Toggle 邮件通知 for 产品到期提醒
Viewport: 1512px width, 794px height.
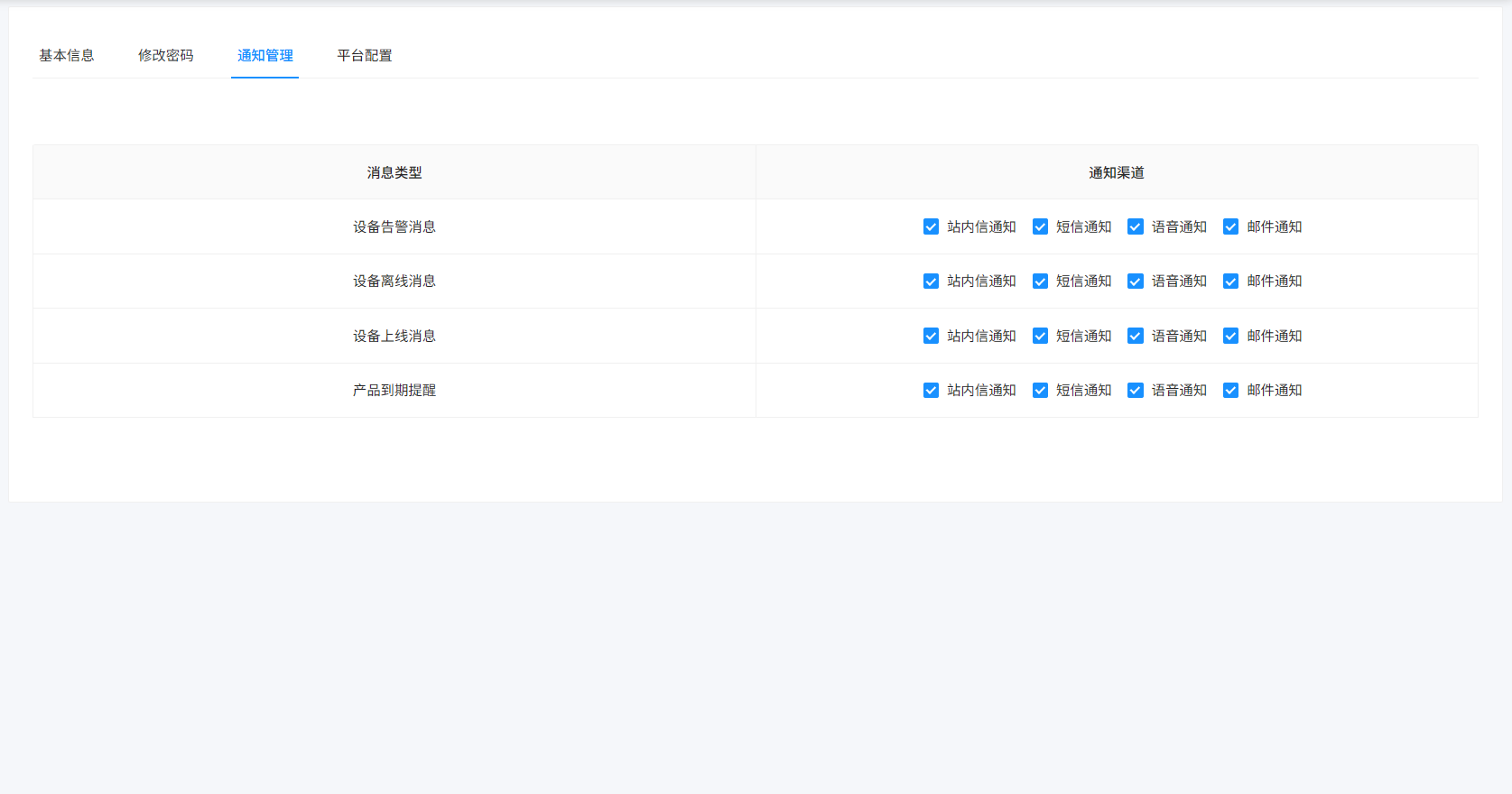(1230, 390)
